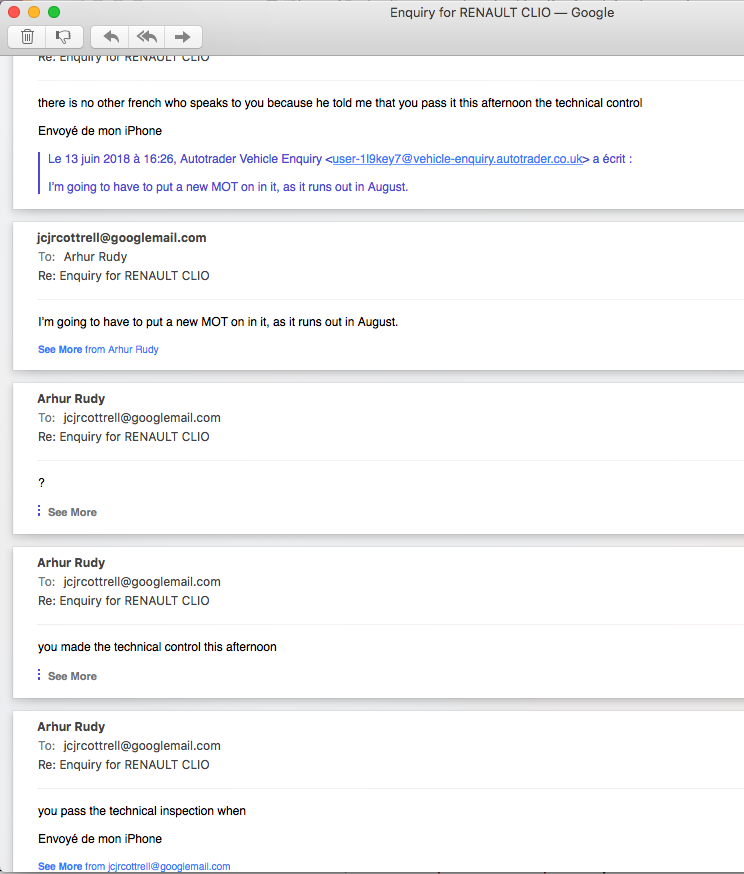The width and height of the screenshot is (744, 874).
Task: Click the Forward arrow icon
Action: point(183,37)
